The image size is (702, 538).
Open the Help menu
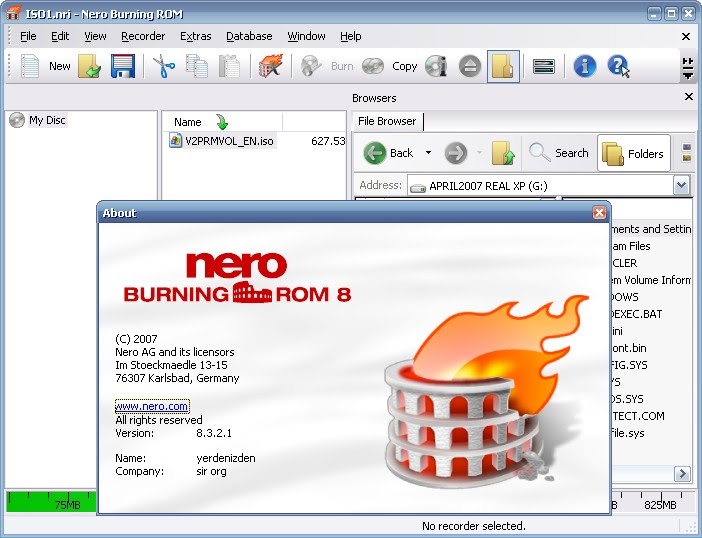[351, 36]
